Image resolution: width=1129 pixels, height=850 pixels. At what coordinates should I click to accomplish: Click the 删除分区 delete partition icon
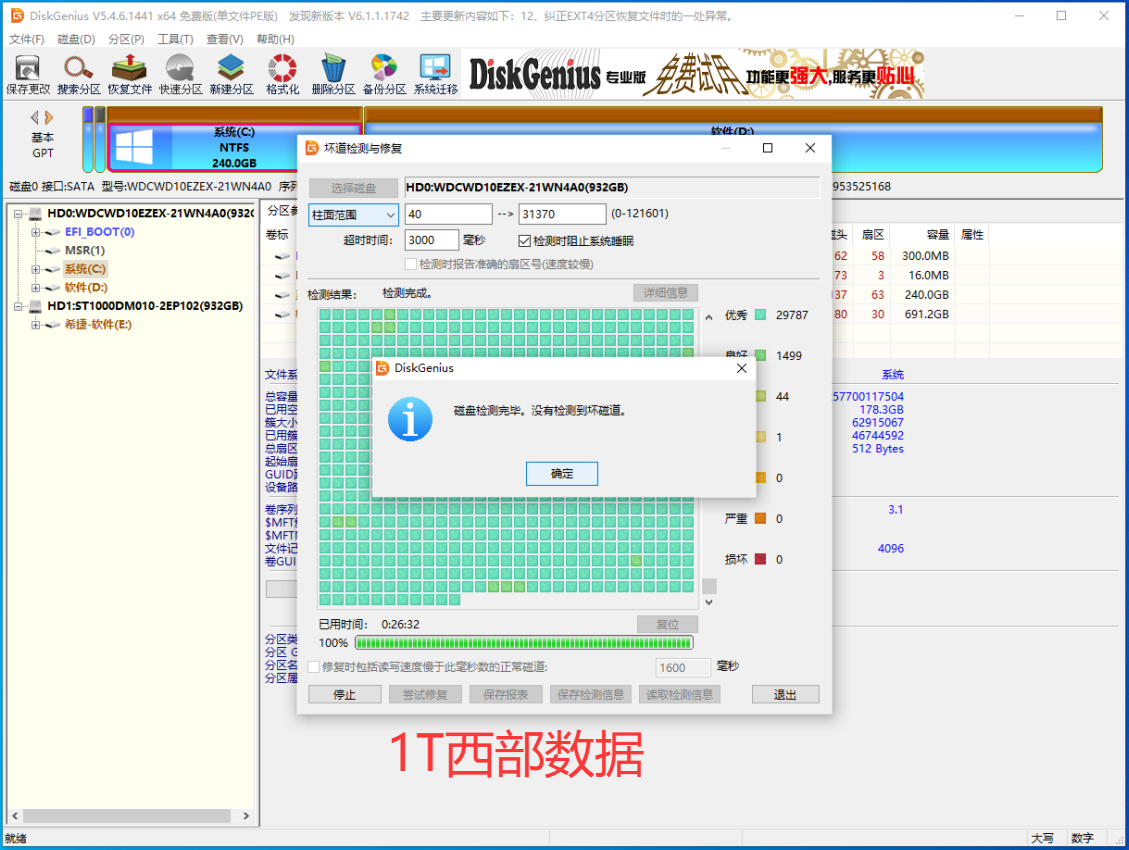pyautogui.click(x=333, y=74)
